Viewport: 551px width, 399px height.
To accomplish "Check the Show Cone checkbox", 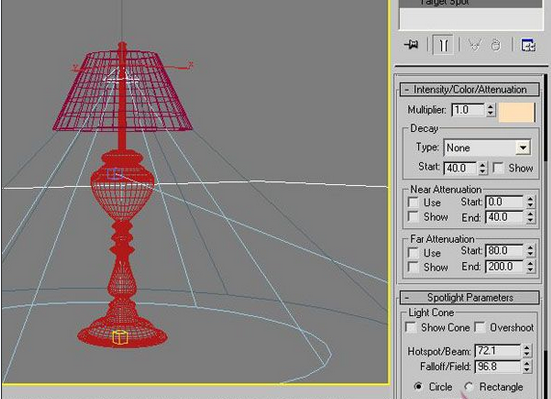I will coord(411,327).
